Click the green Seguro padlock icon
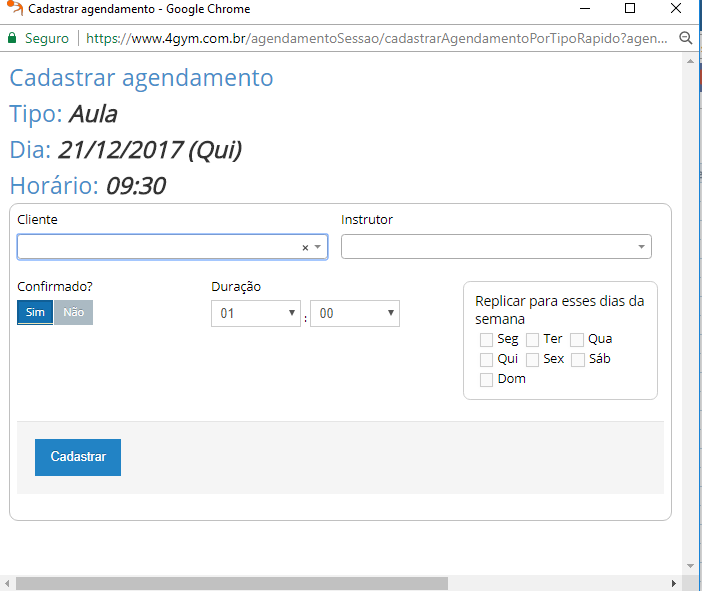This screenshot has height=591, width=702. 12,38
